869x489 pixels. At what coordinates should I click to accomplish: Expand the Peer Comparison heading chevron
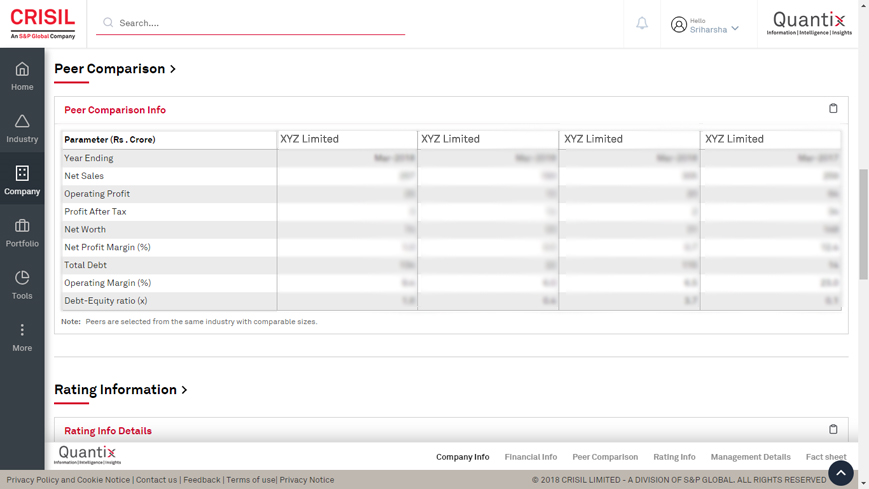coord(173,69)
